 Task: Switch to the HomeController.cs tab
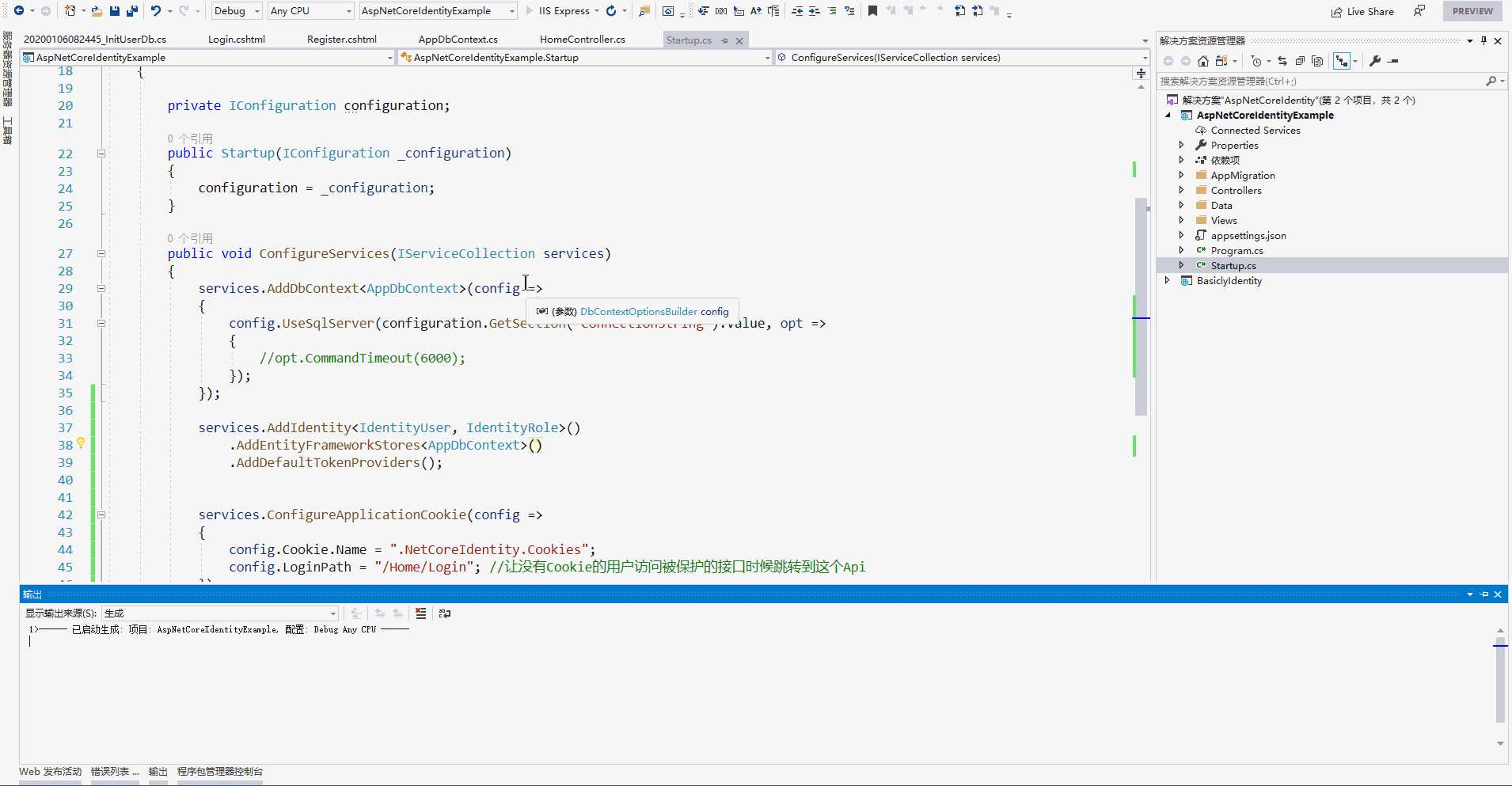(582, 40)
